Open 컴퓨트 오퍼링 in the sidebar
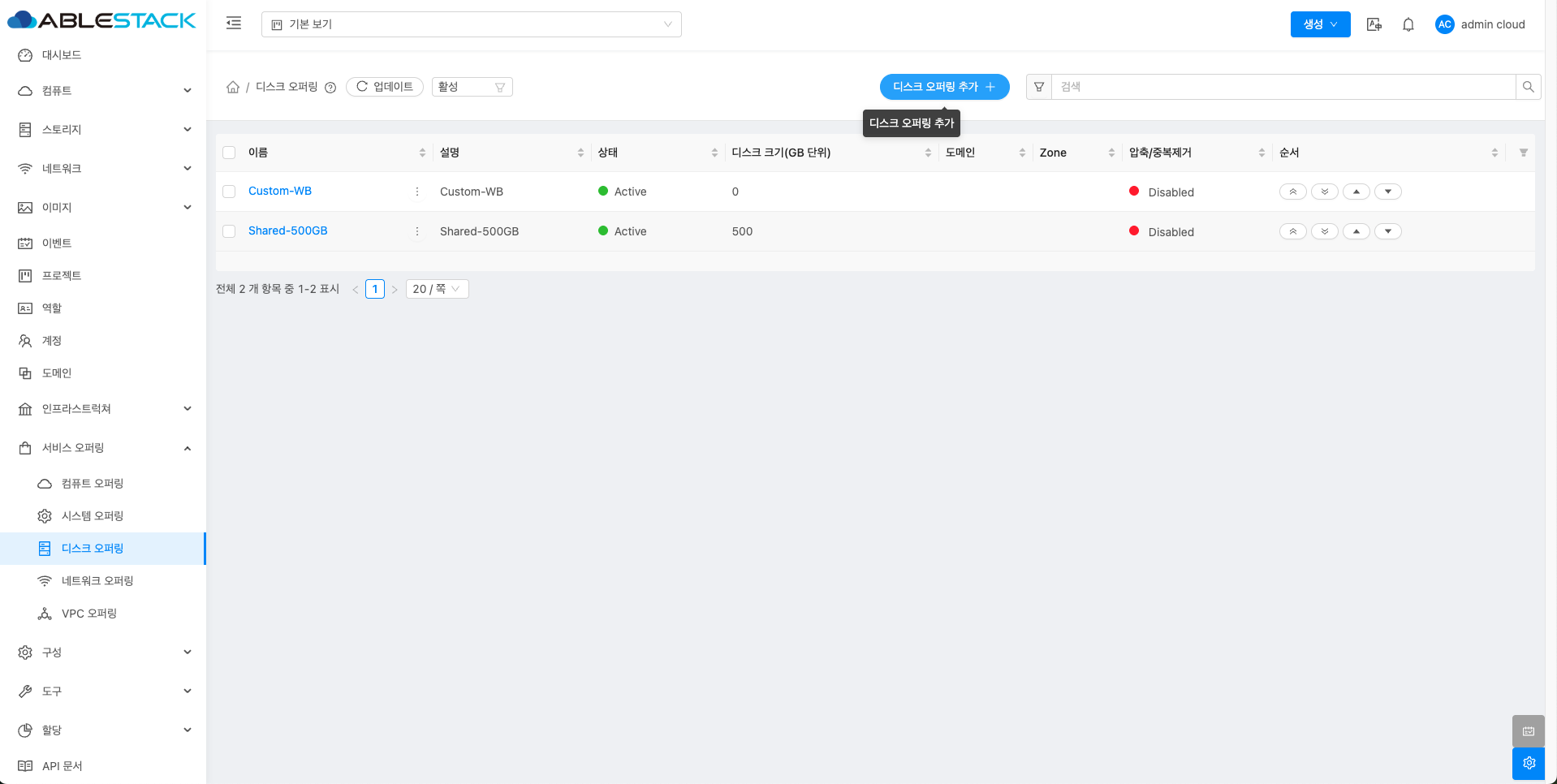The image size is (1557, 784). 93,484
